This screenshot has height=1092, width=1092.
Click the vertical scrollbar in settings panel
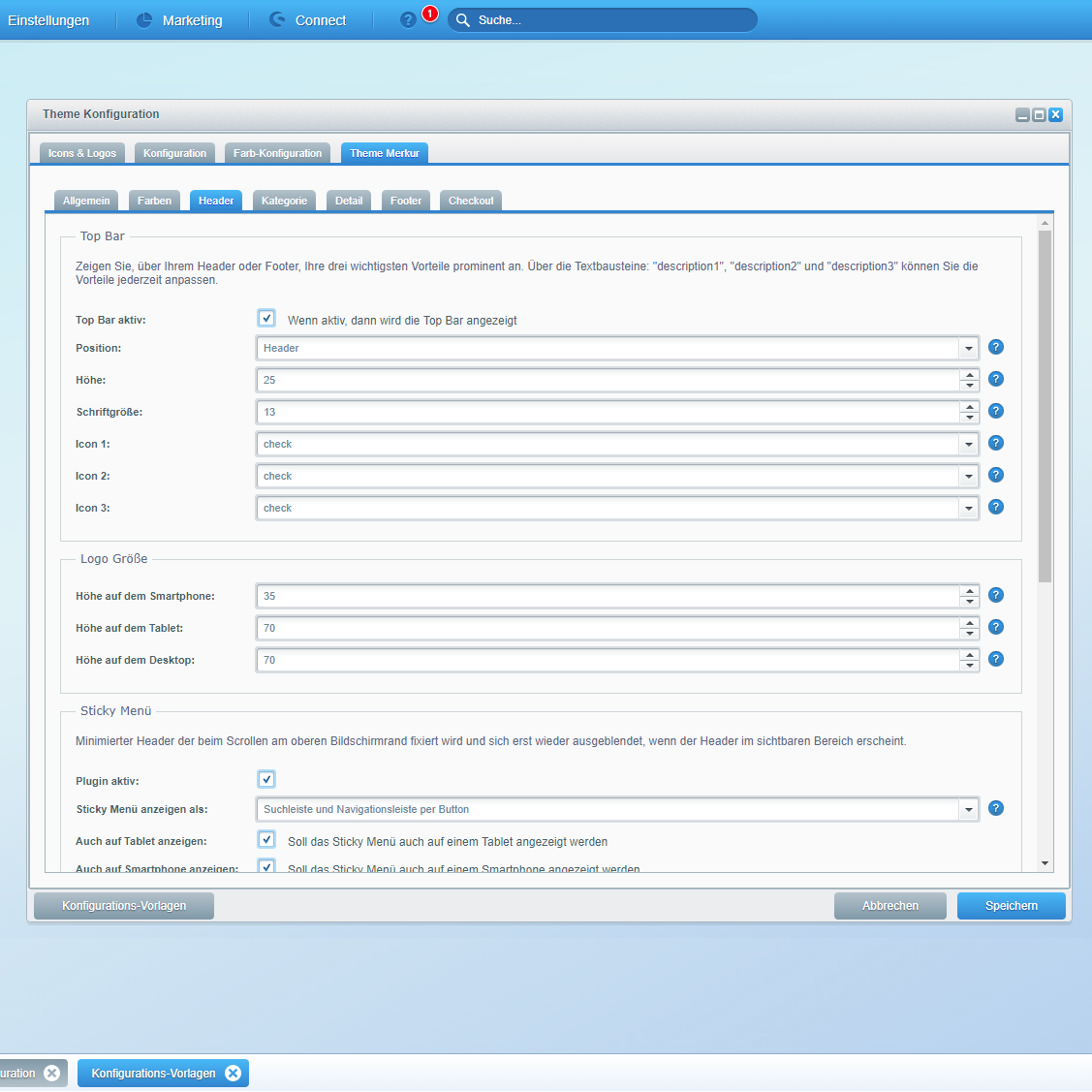[1045, 407]
